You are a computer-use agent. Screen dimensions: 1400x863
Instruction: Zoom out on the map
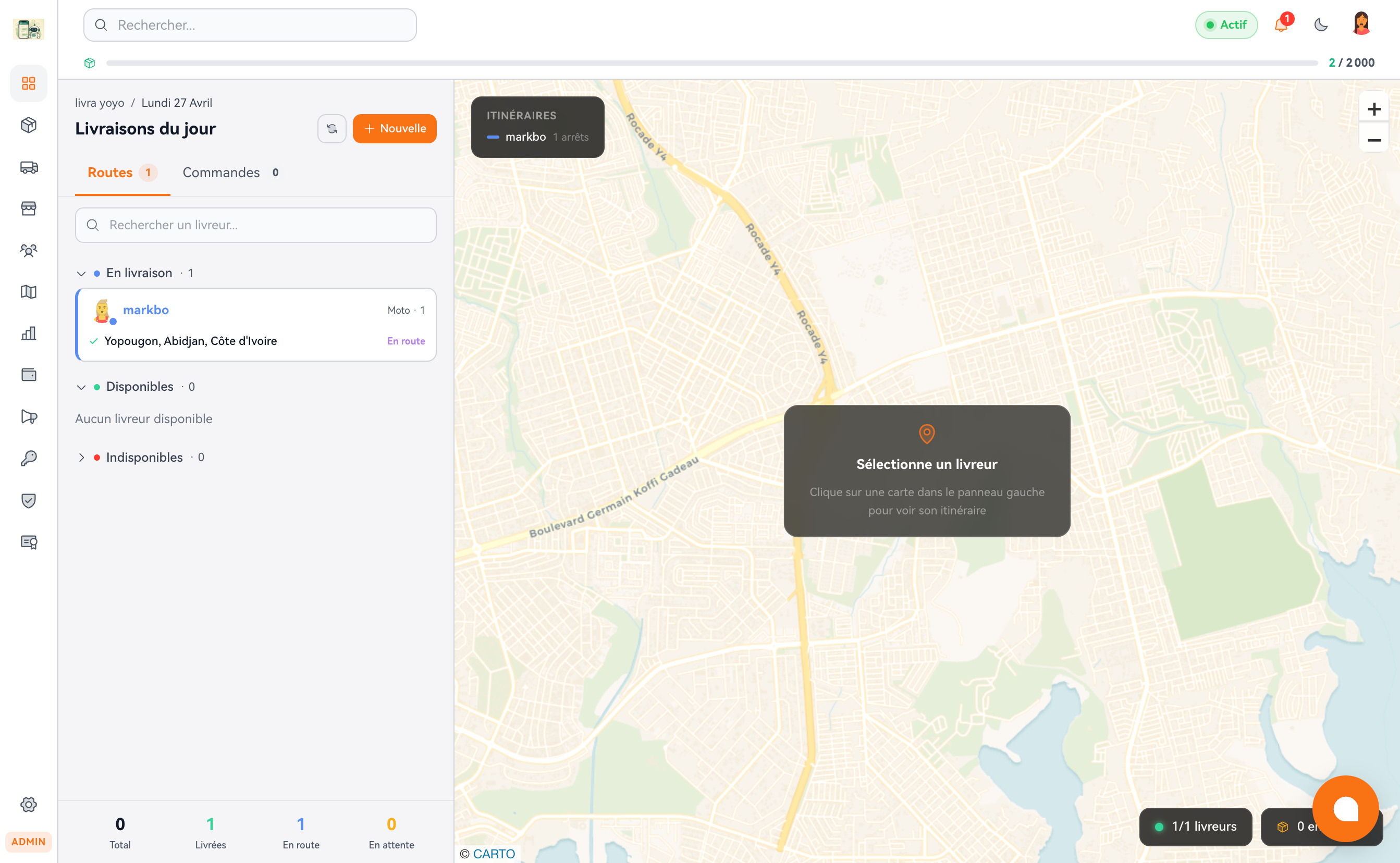(1374, 140)
